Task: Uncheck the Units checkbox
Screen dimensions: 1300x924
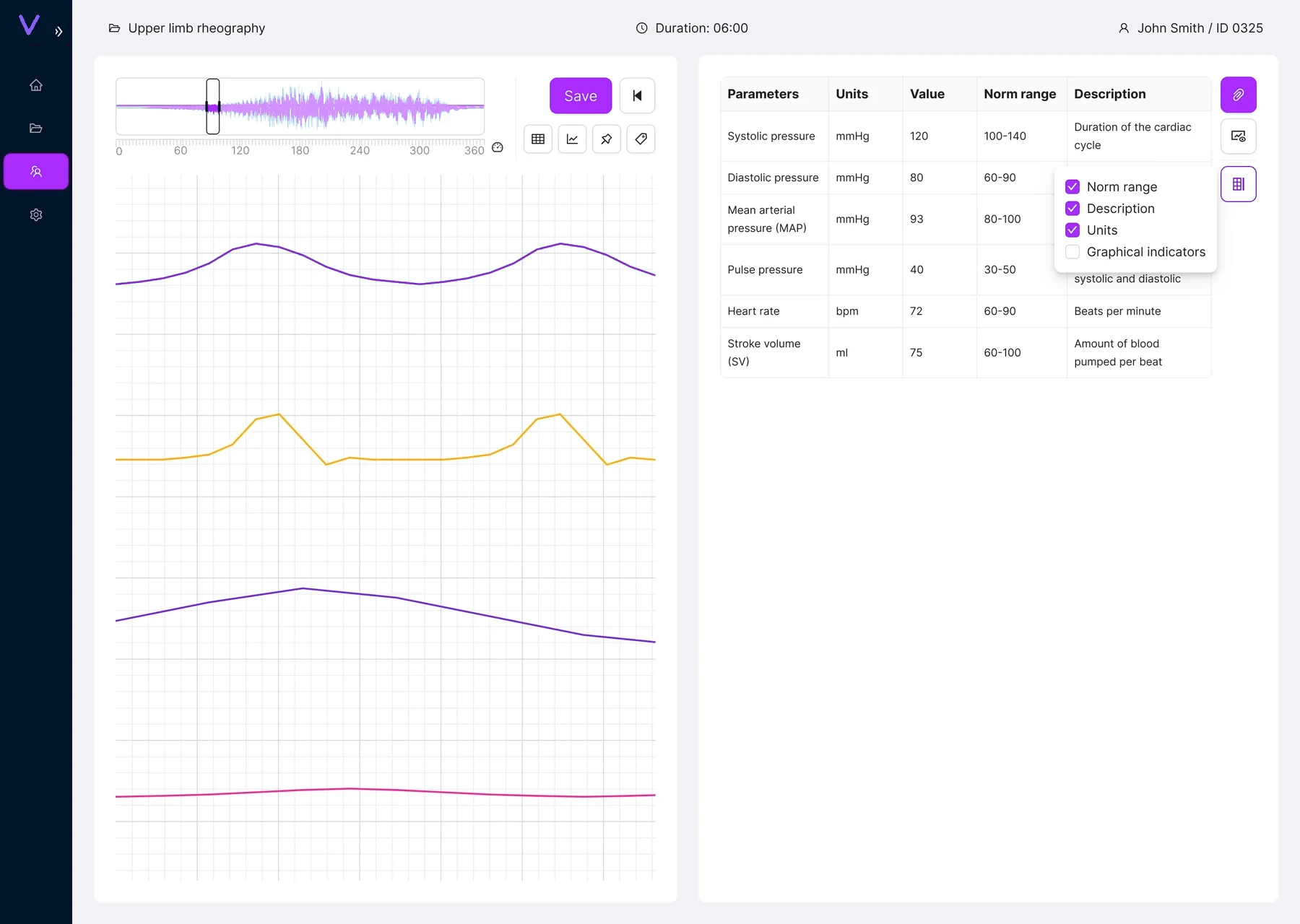Action: [x=1072, y=230]
